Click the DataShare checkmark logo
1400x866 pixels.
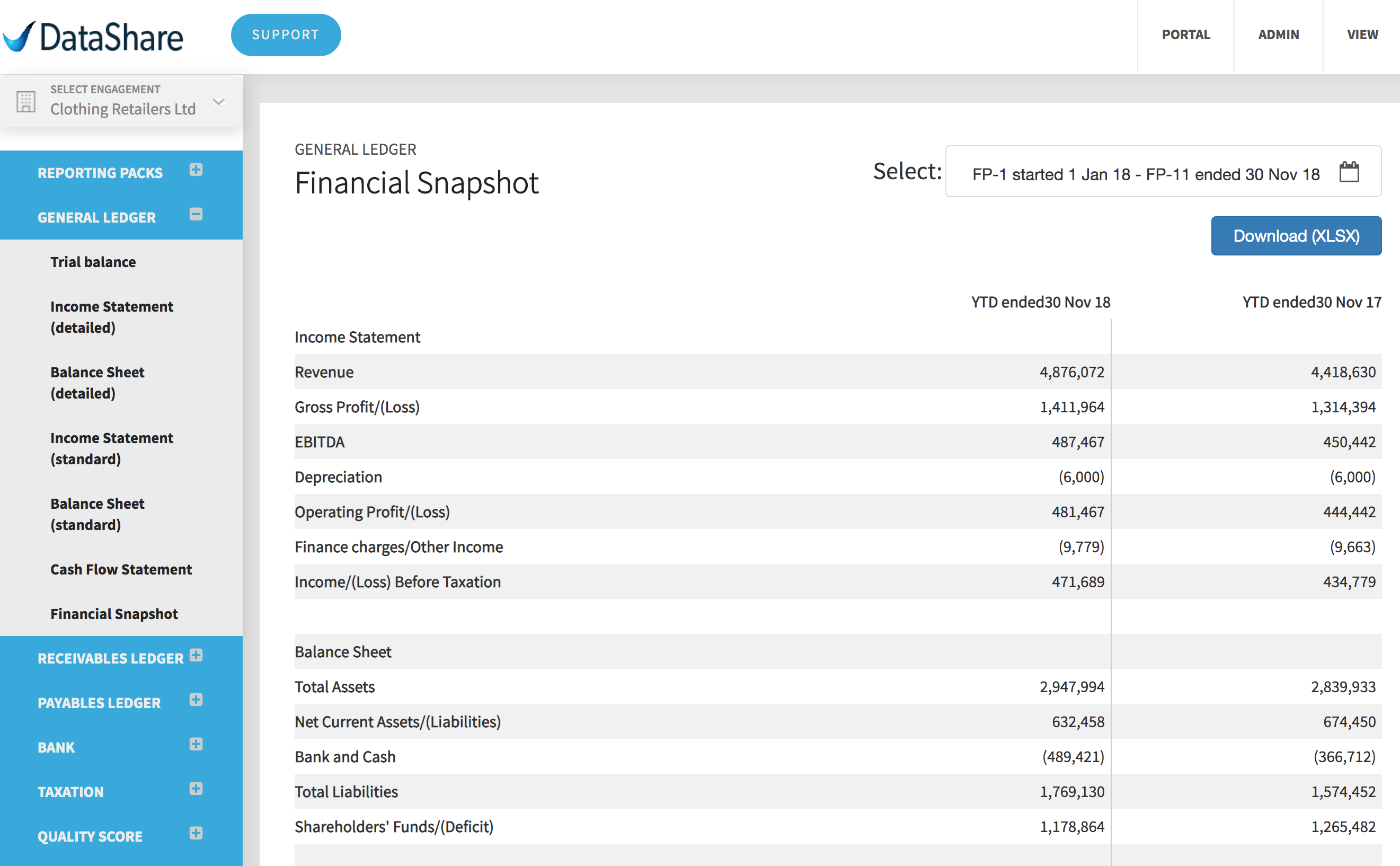coord(20,37)
